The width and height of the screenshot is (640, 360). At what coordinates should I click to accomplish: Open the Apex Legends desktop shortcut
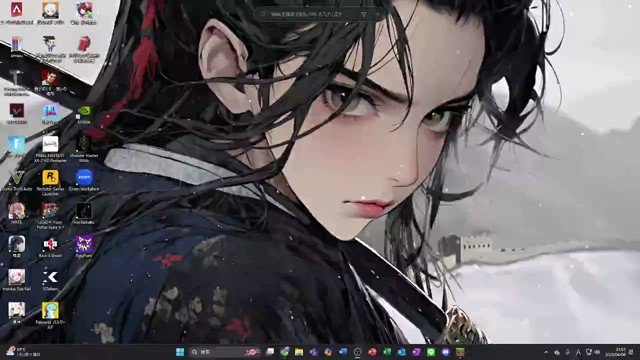pos(16,13)
